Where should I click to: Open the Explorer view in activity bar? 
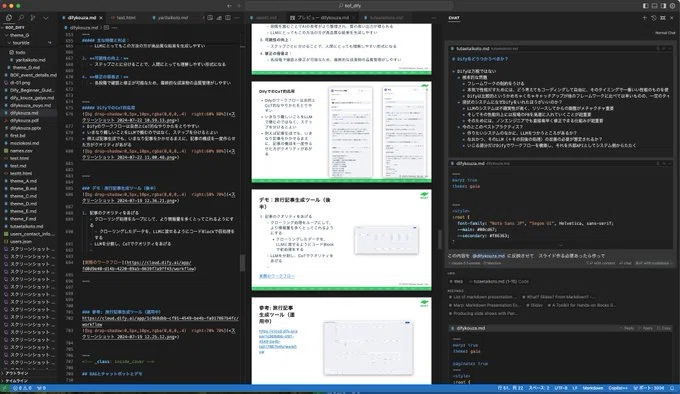click(9, 18)
